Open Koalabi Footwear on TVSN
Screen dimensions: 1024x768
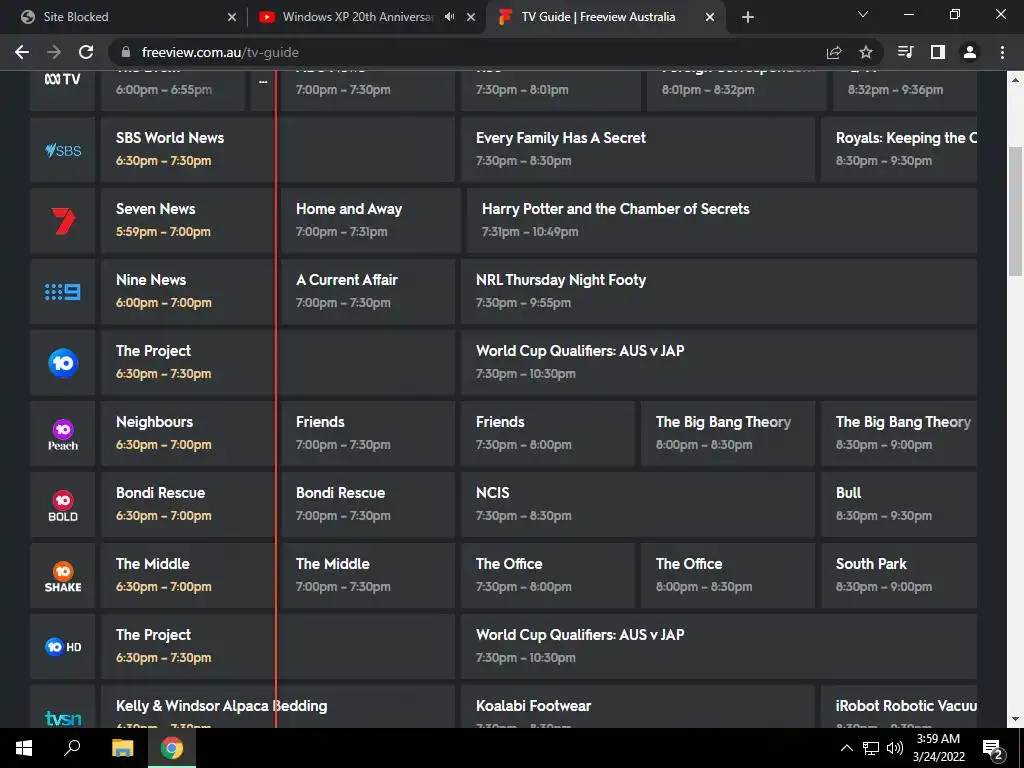(x=637, y=707)
